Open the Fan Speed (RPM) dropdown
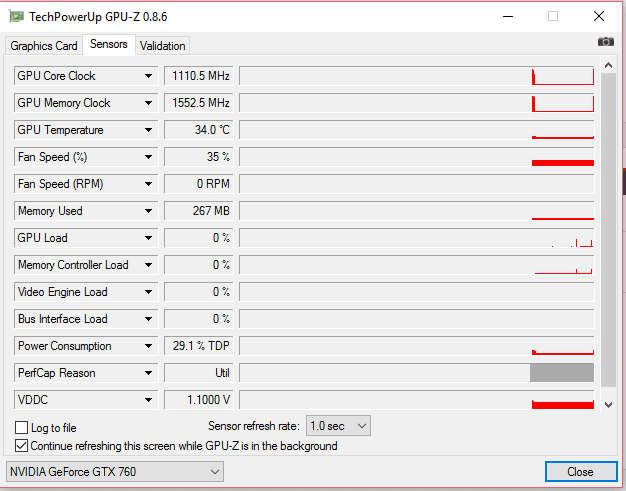626x491 pixels. pos(149,184)
